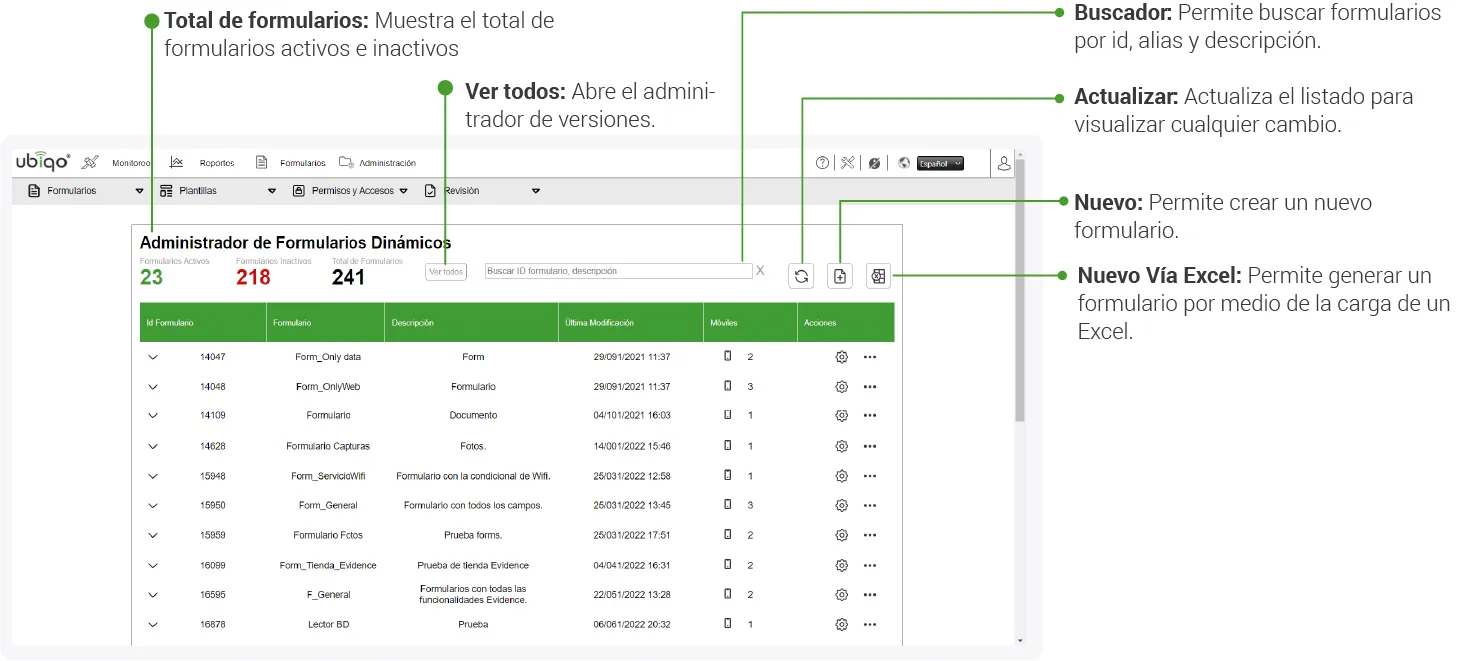Open settings gear for form 14047
Image resolution: width=1464 pixels, height=661 pixels.
pyautogui.click(x=842, y=357)
